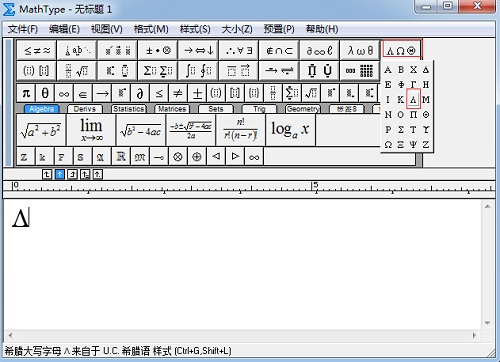Insert right arrow from the small bar
500x362 pixels.
point(102,93)
